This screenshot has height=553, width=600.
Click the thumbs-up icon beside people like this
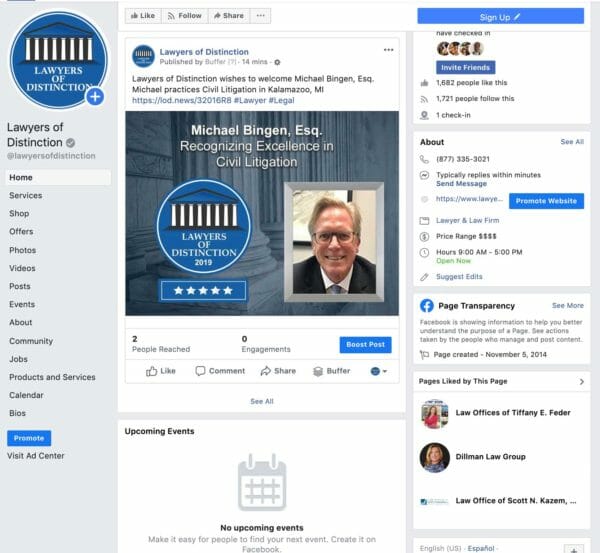424,83
